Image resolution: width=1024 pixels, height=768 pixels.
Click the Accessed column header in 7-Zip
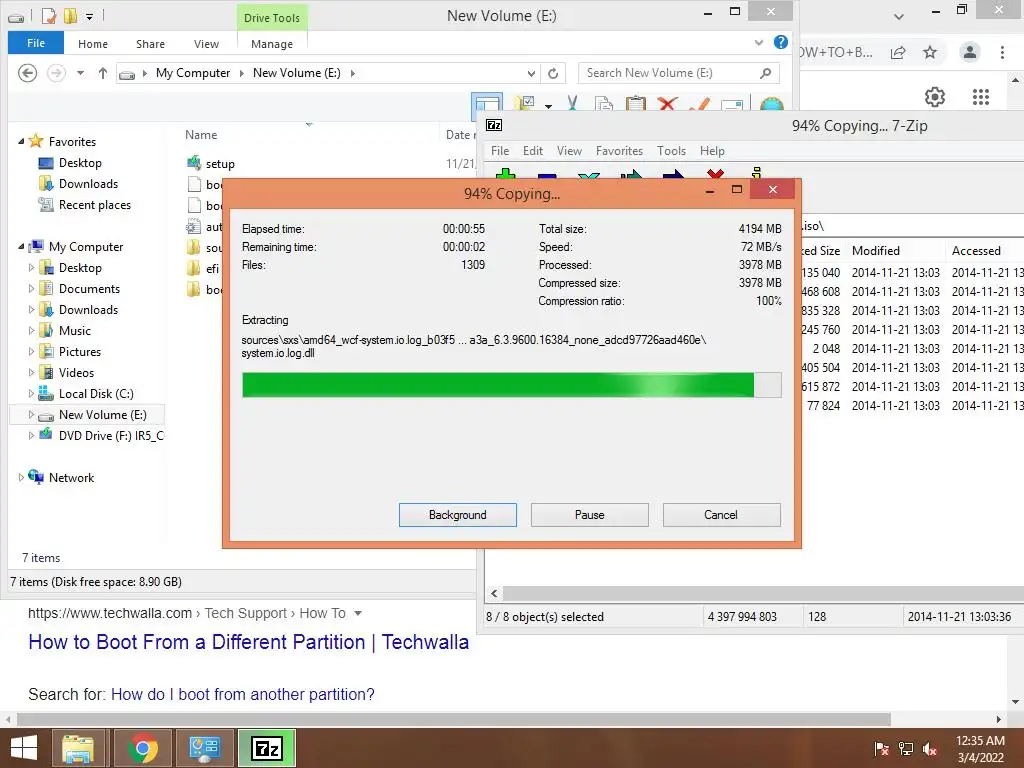click(976, 251)
